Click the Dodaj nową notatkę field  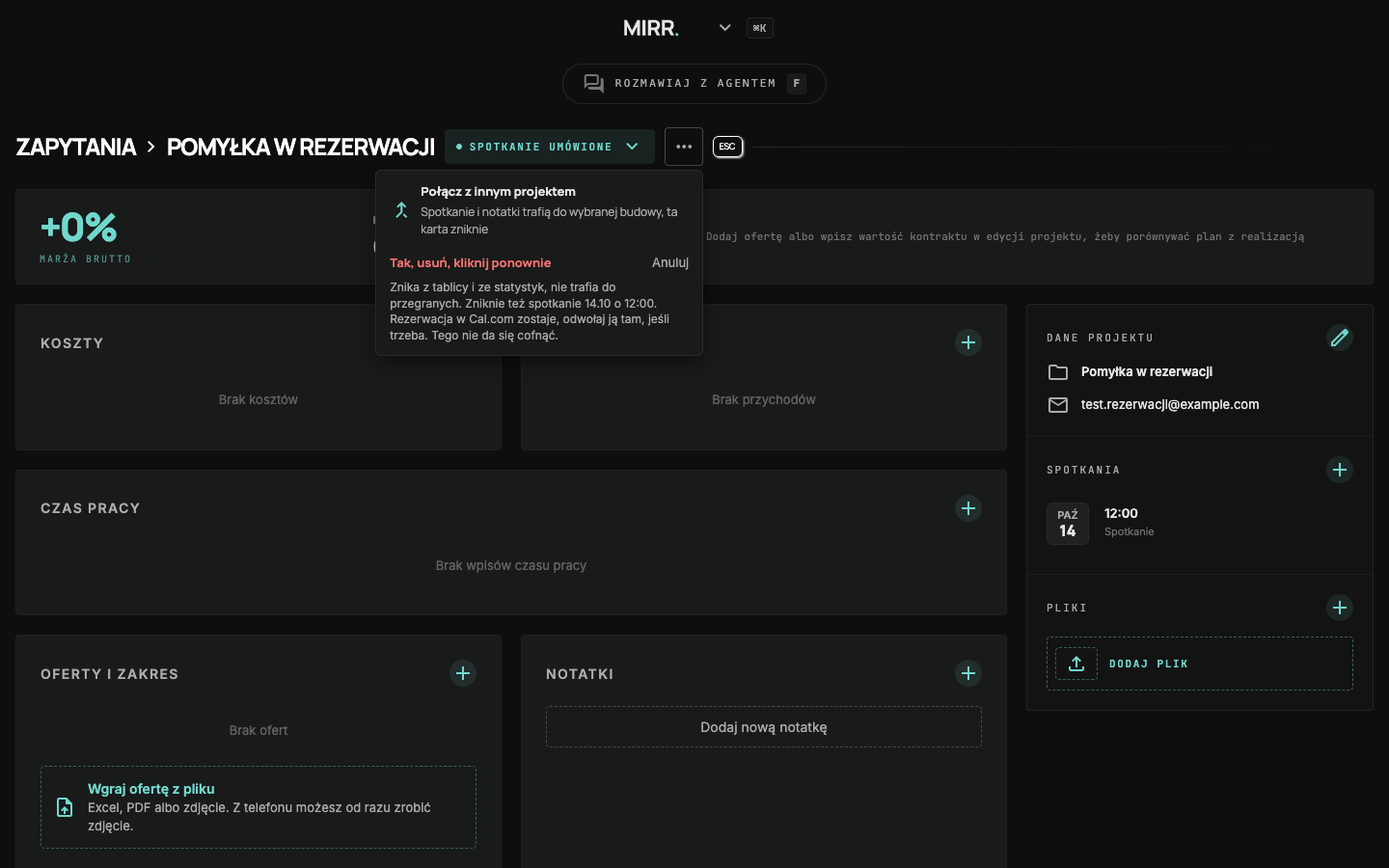(x=764, y=727)
